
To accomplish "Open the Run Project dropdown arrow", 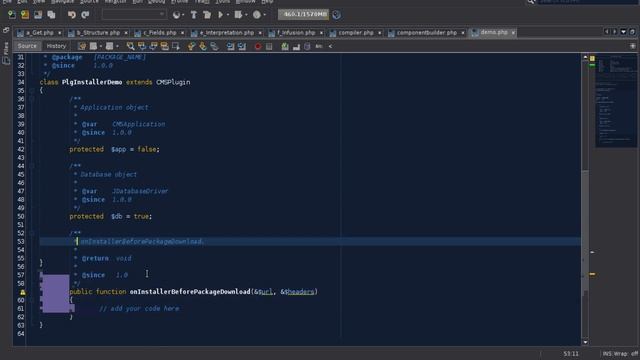I will tap(228, 15).
